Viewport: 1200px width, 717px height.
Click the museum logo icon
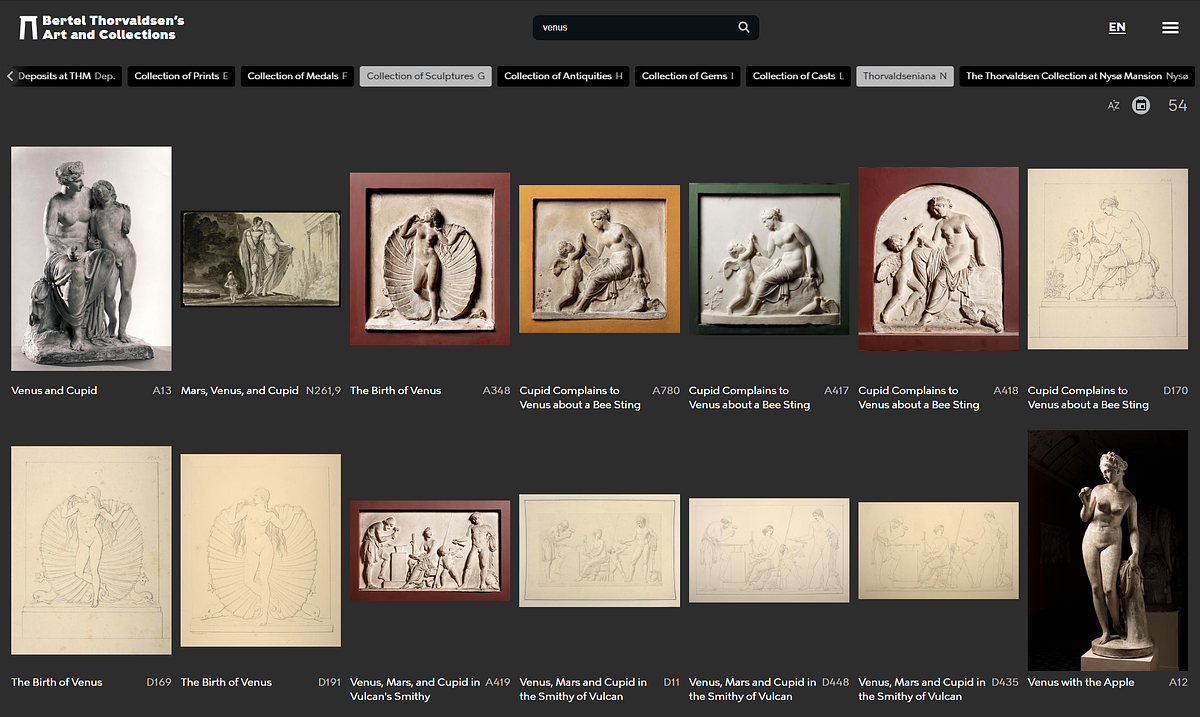[28, 28]
